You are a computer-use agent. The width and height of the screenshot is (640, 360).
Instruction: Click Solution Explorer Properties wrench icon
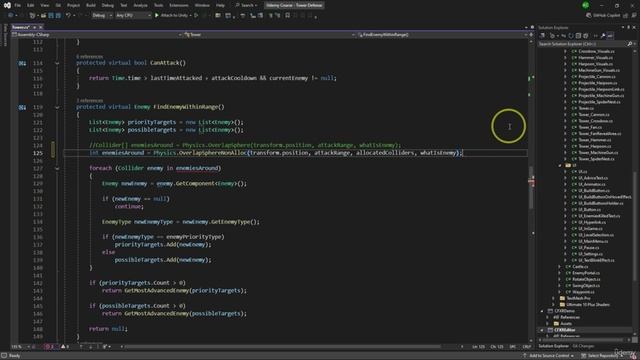603,36
